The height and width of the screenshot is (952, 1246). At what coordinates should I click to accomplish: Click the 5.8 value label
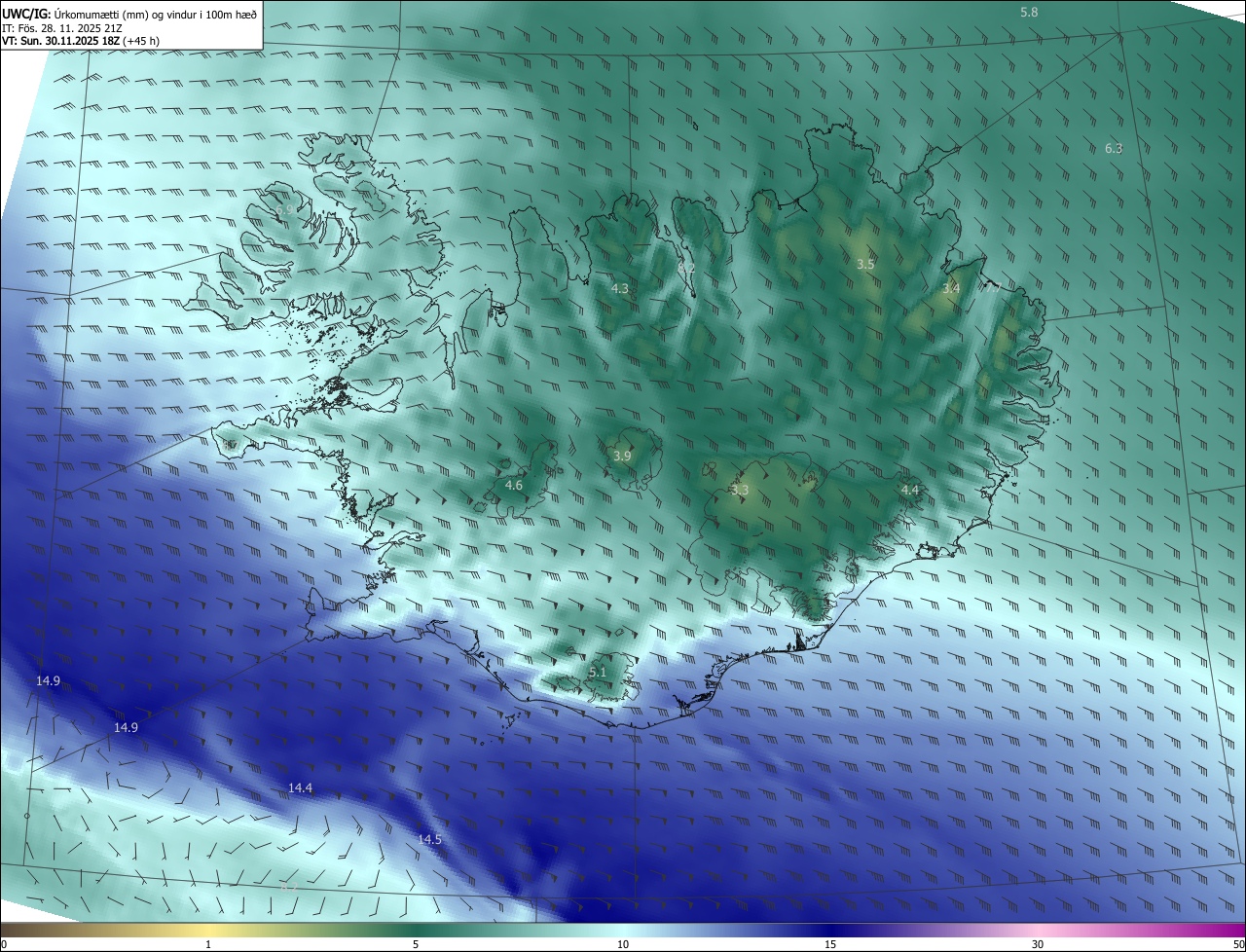[1029, 12]
